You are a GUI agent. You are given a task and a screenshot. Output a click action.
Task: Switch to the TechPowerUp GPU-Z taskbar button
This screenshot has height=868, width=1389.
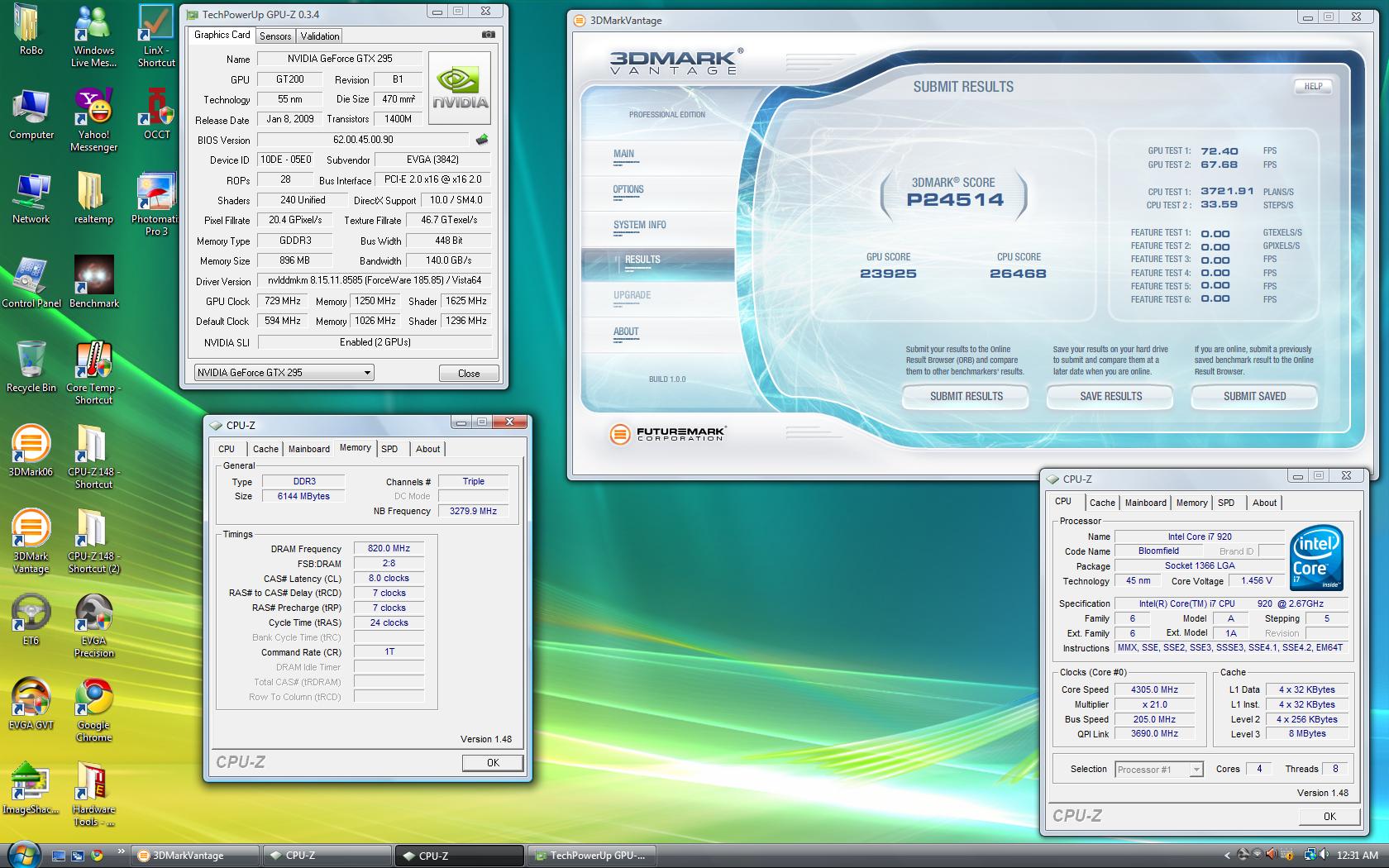[591, 856]
